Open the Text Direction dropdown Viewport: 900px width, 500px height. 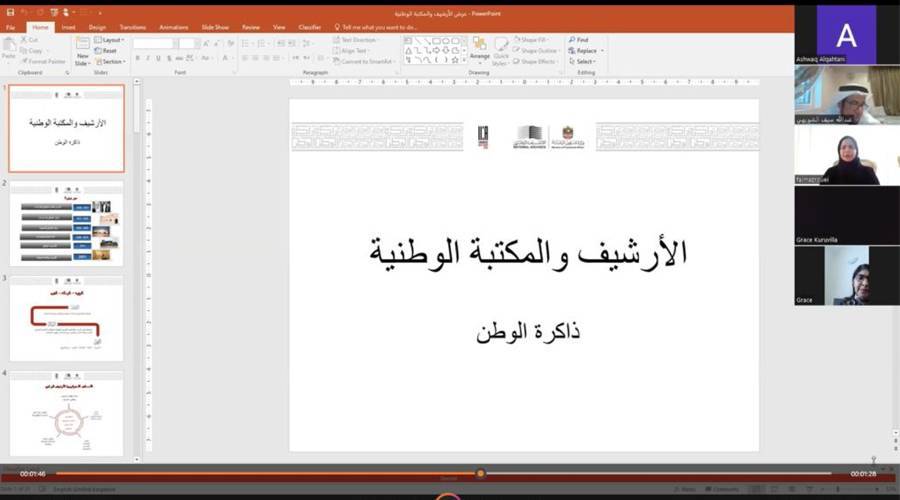[355, 40]
